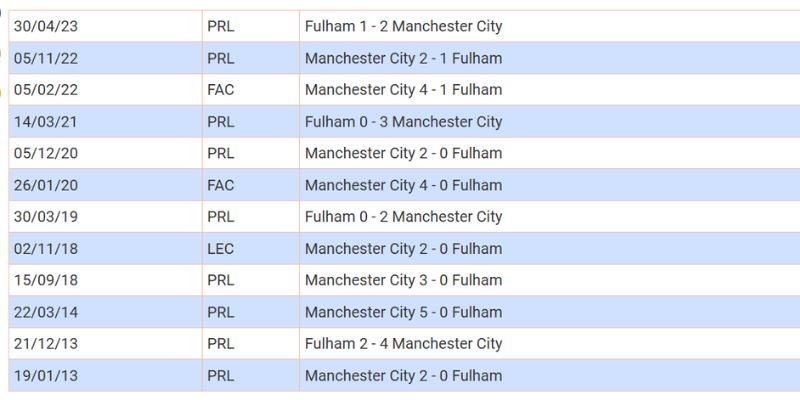The image size is (800, 400).
Task: Click the Manchester City 4 - 0 Fulham result
Action: click(x=403, y=185)
